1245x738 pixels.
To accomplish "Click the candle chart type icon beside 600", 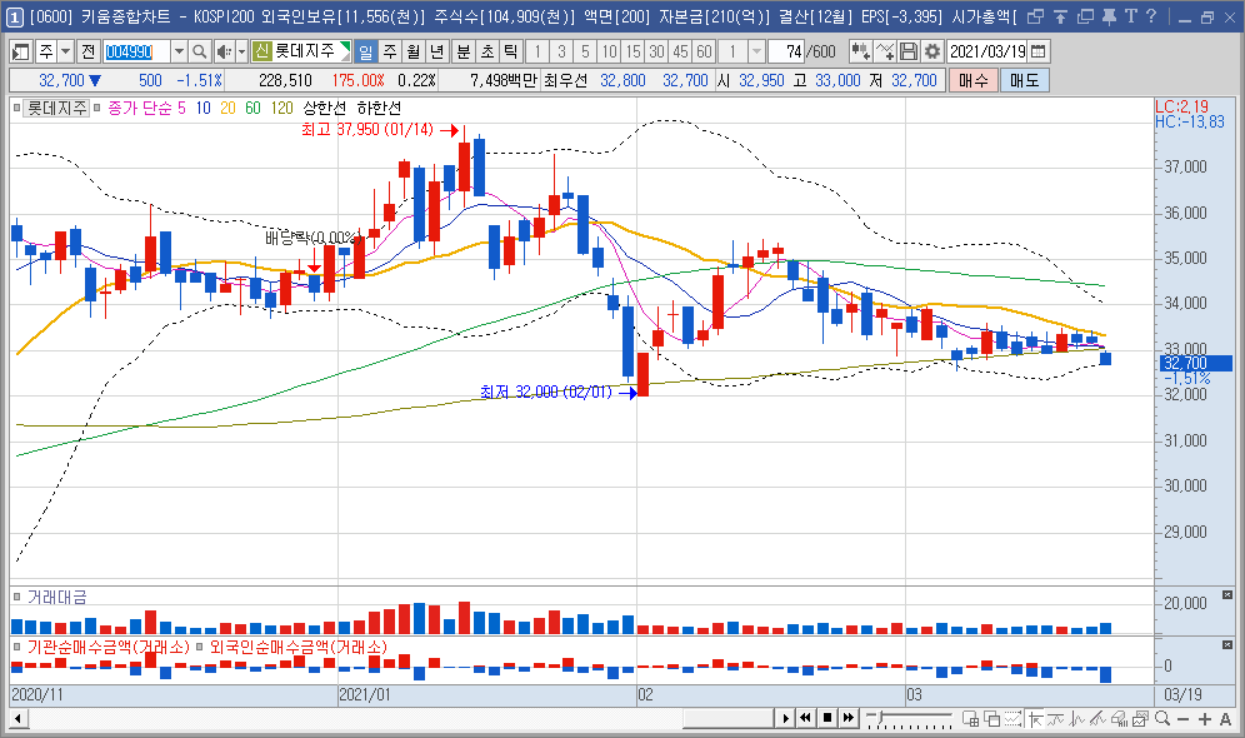I will tap(860, 52).
